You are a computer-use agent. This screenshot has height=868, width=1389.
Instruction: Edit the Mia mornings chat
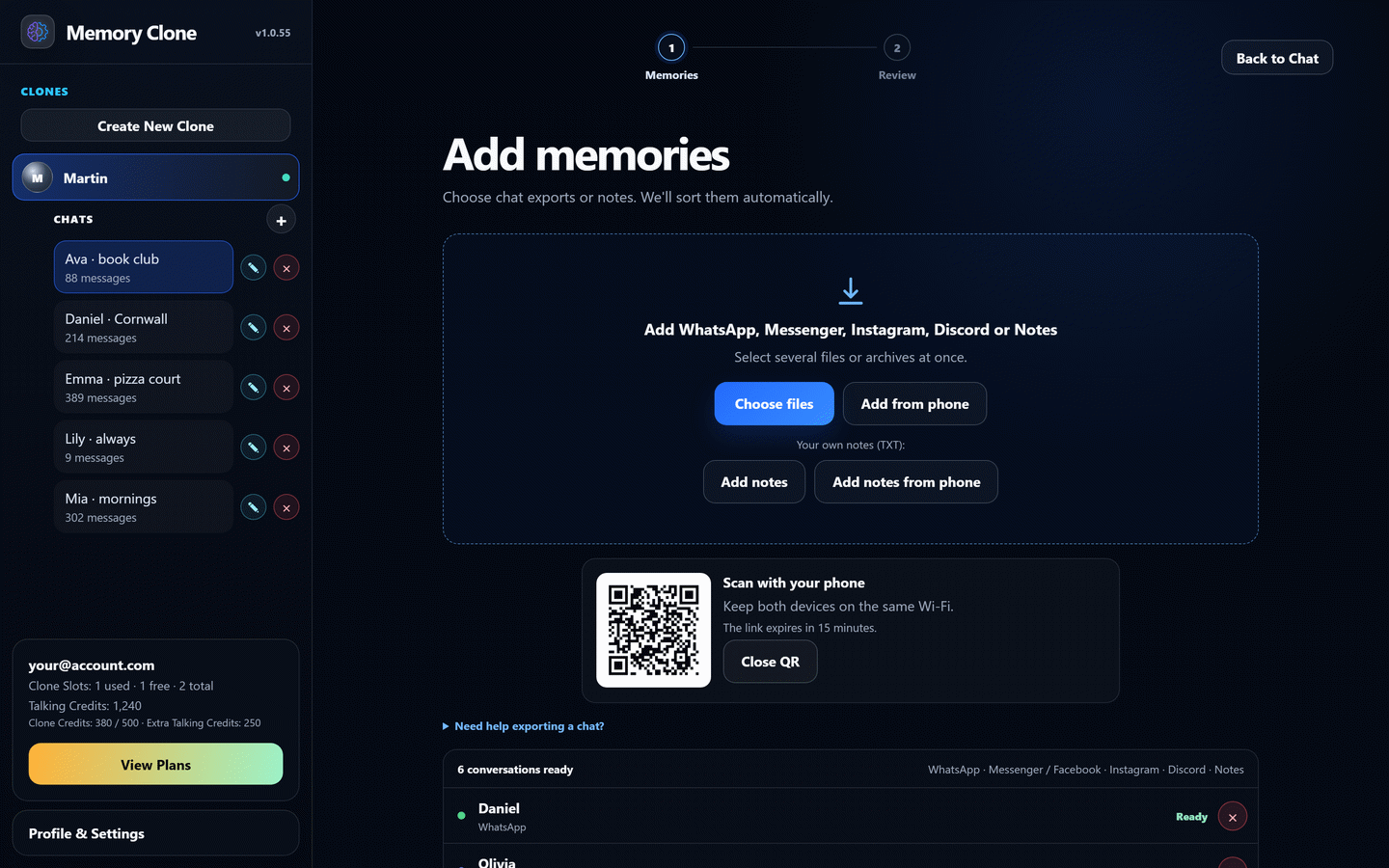point(253,506)
